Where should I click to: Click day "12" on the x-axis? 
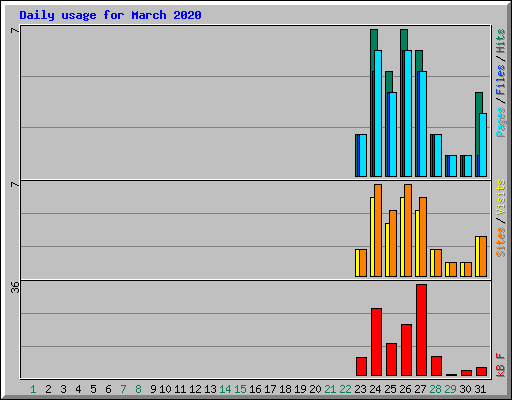point(195,389)
